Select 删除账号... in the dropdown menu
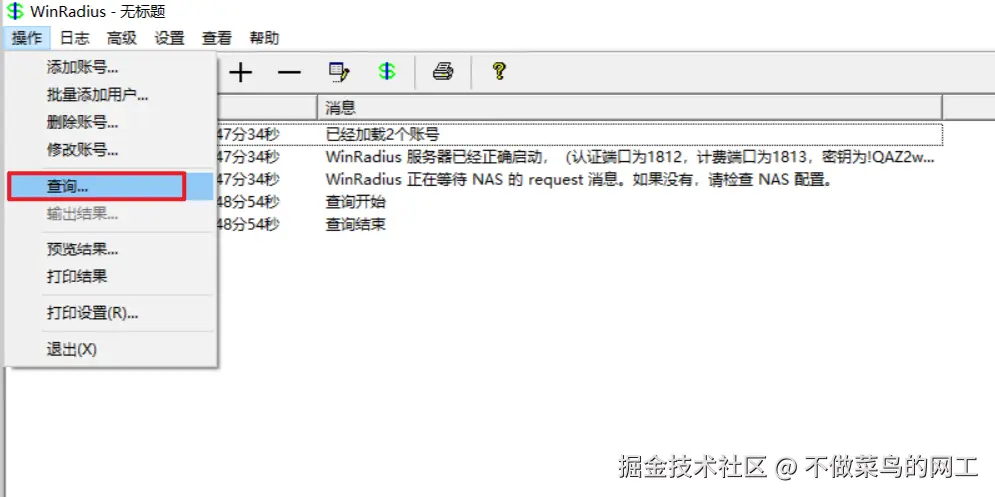995x497 pixels. [111, 123]
